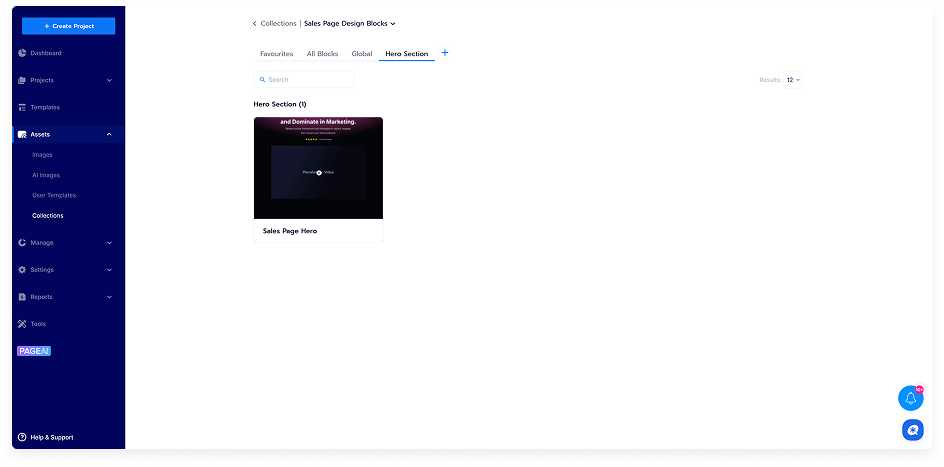
Task: Switch to the All Blocks tab
Action: click(x=322, y=54)
